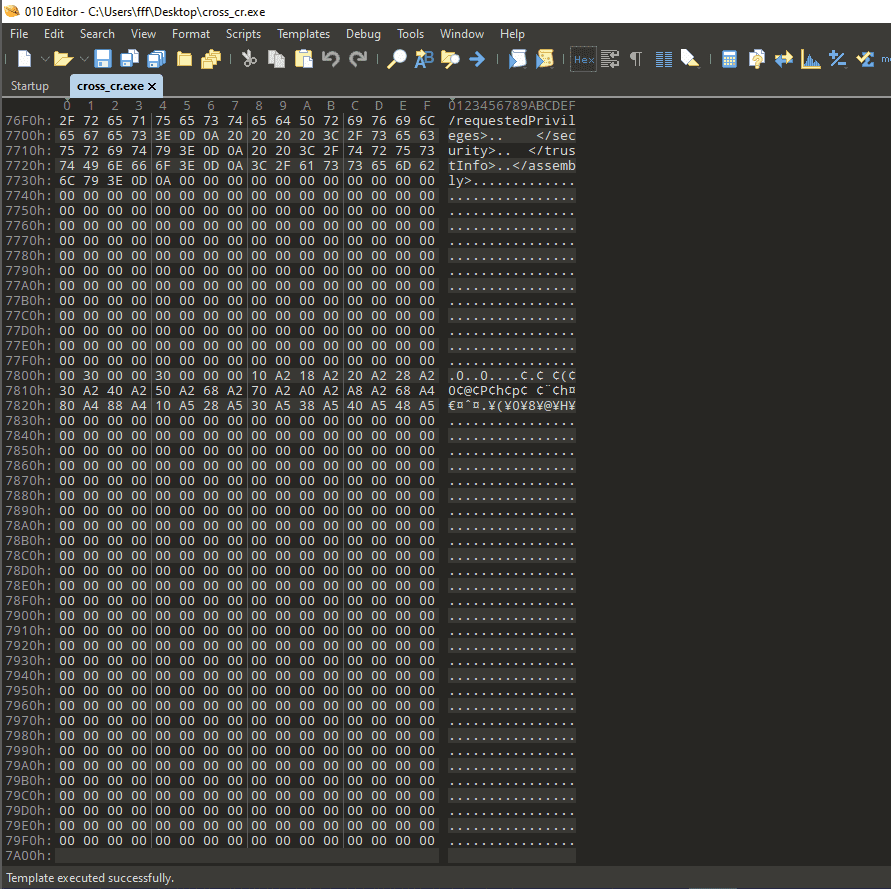Switch to the Startup tab
Viewport: 891px width, 889px height.
click(30, 86)
